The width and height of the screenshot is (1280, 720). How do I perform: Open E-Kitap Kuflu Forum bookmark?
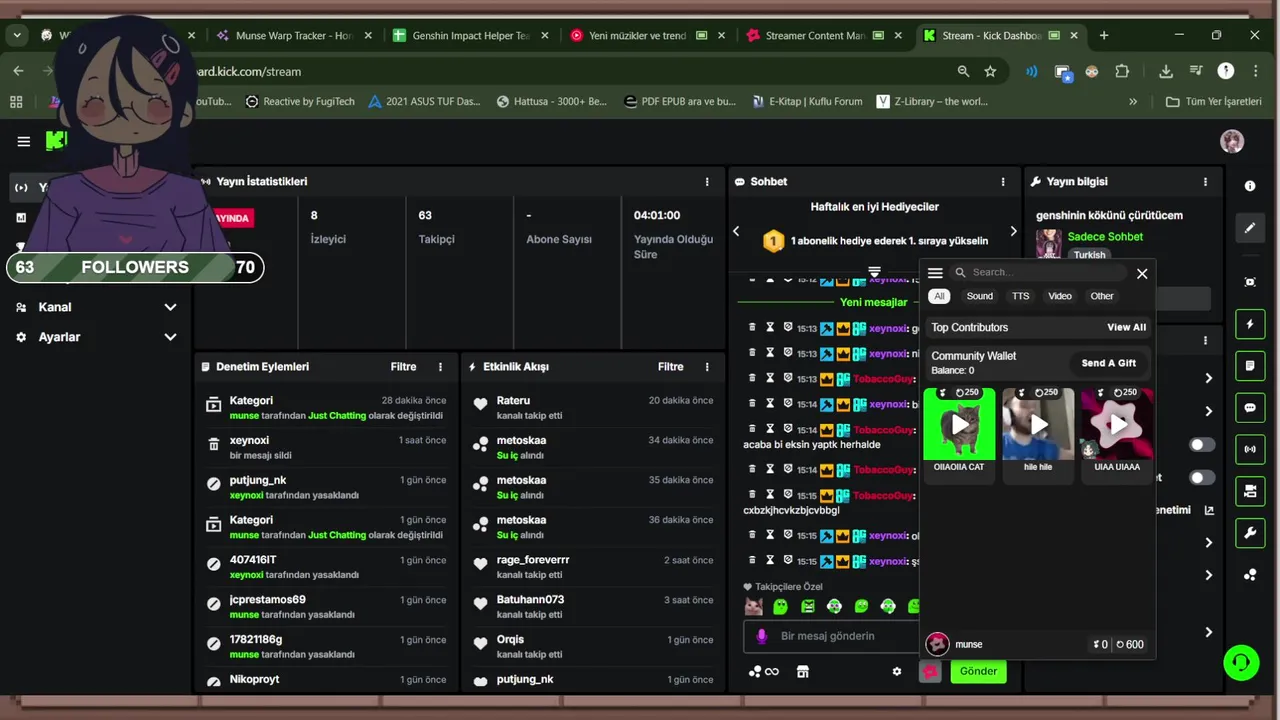point(805,101)
